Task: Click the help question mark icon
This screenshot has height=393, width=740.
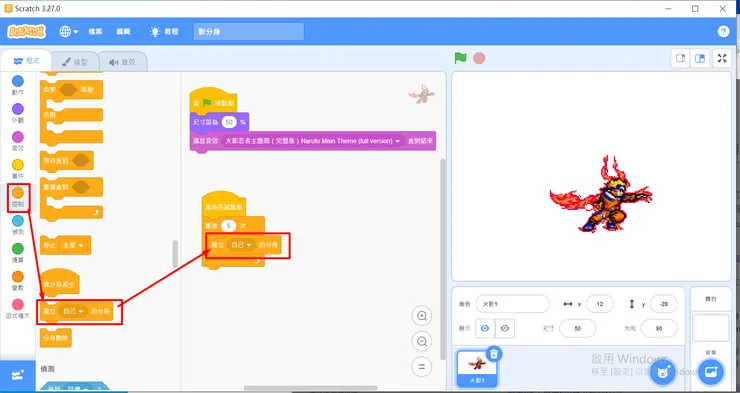Action: pos(723,32)
